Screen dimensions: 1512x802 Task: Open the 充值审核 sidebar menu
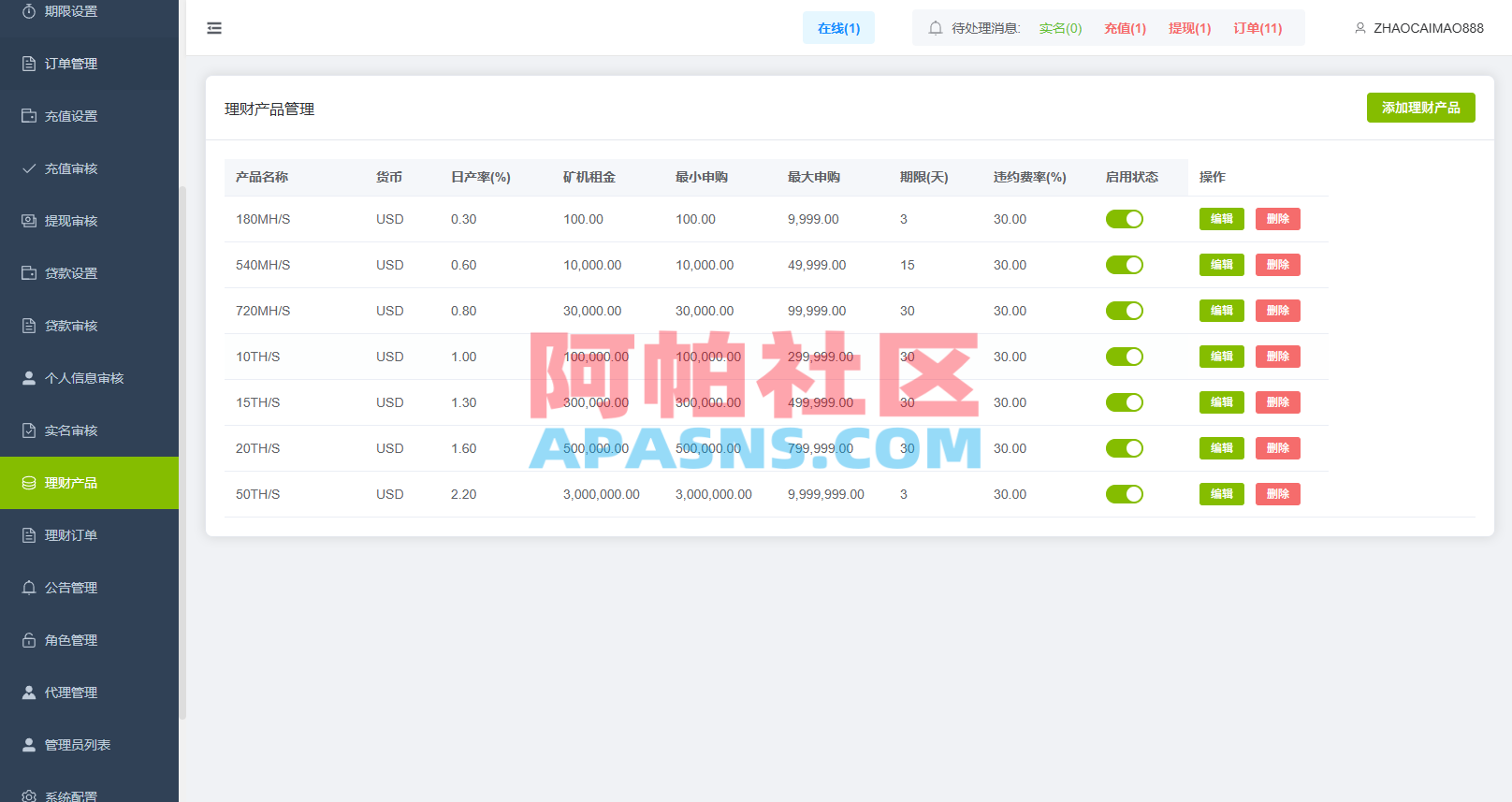pos(89,168)
